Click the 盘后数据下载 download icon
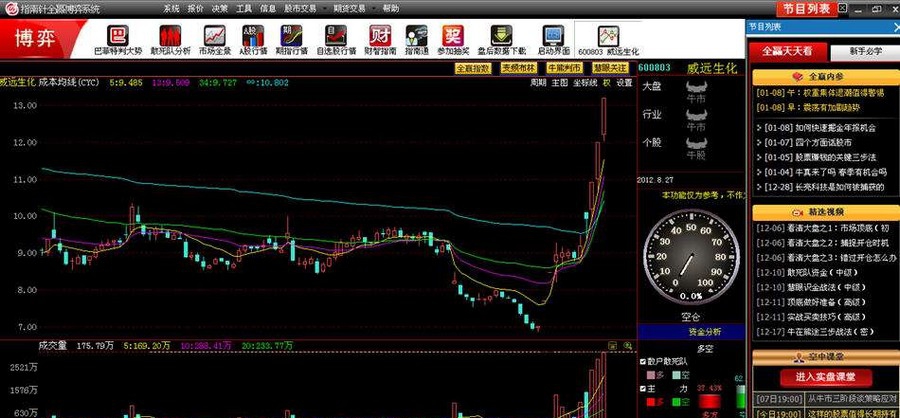The image size is (900, 418). [x=501, y=36]
